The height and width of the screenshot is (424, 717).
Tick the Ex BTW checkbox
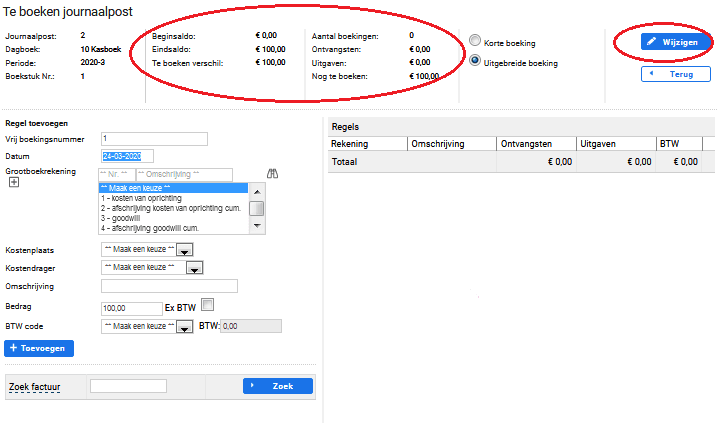(x=208, y=305)
